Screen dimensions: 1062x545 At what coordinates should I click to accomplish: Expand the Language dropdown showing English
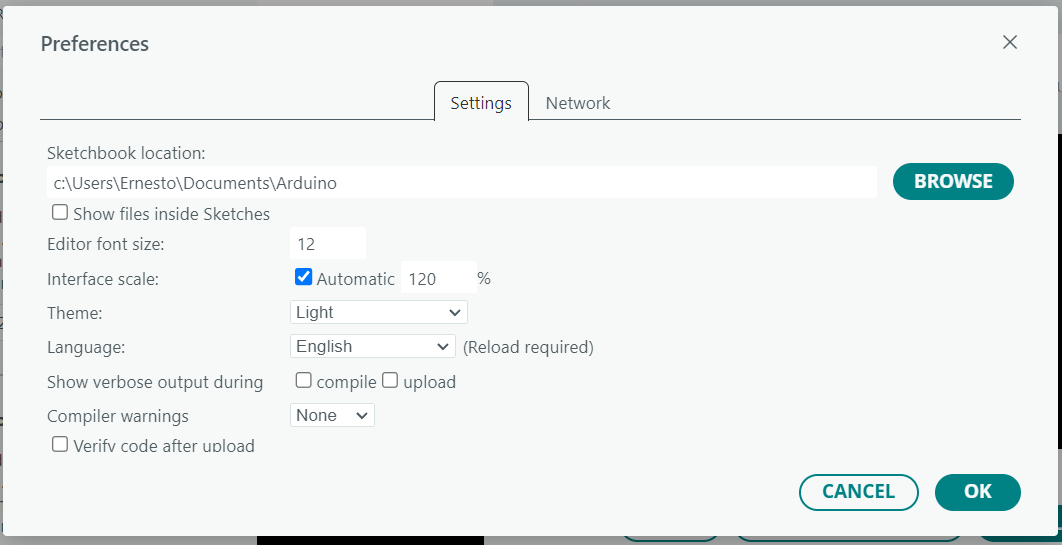372,346
